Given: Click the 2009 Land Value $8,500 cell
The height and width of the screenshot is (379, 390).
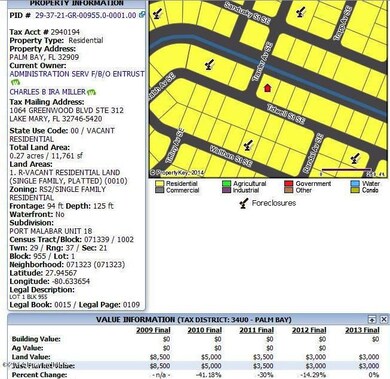Looking at the screenshot, I should 160,357.
